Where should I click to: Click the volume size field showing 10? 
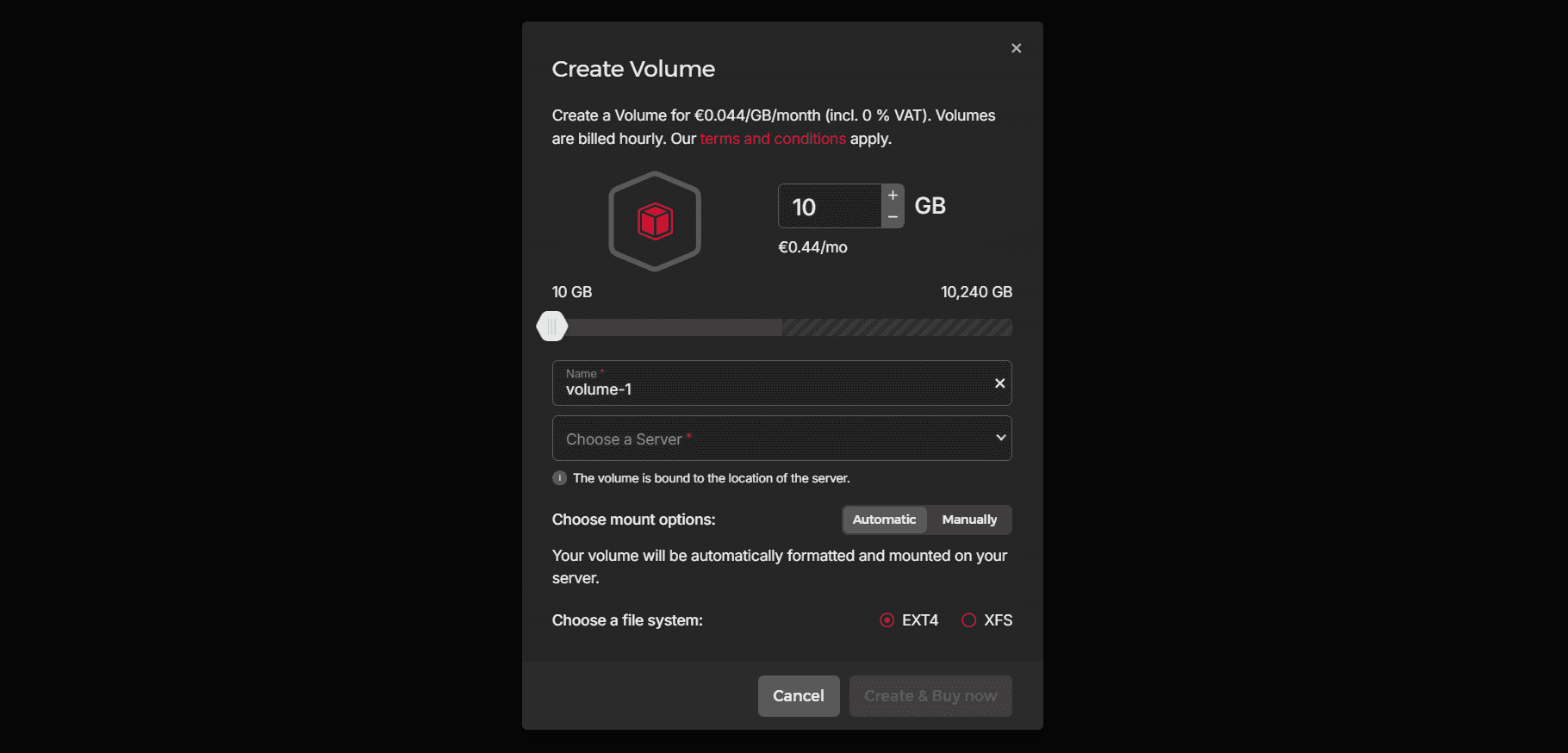[830, 206]
